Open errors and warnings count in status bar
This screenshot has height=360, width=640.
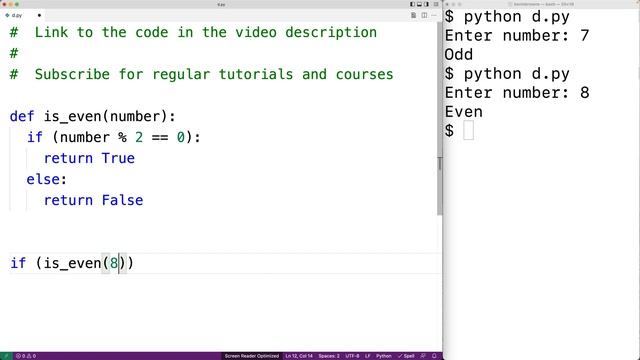coord(26,356)
